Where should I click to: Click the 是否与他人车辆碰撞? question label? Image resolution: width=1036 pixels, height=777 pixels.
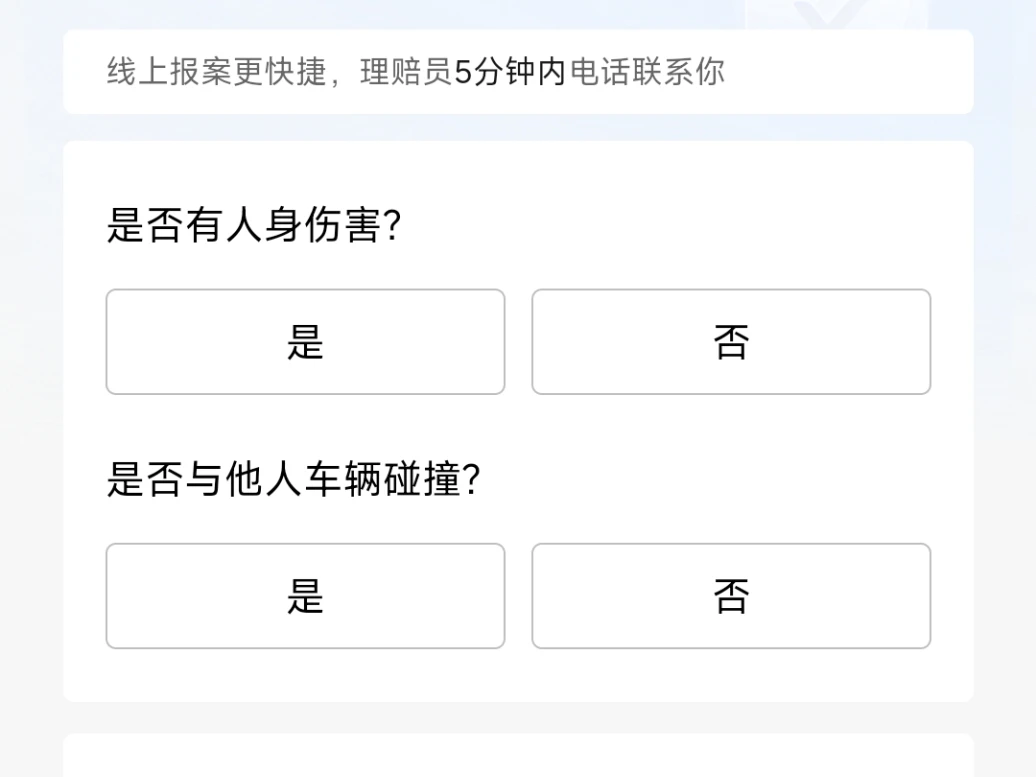tap(294, 481)
